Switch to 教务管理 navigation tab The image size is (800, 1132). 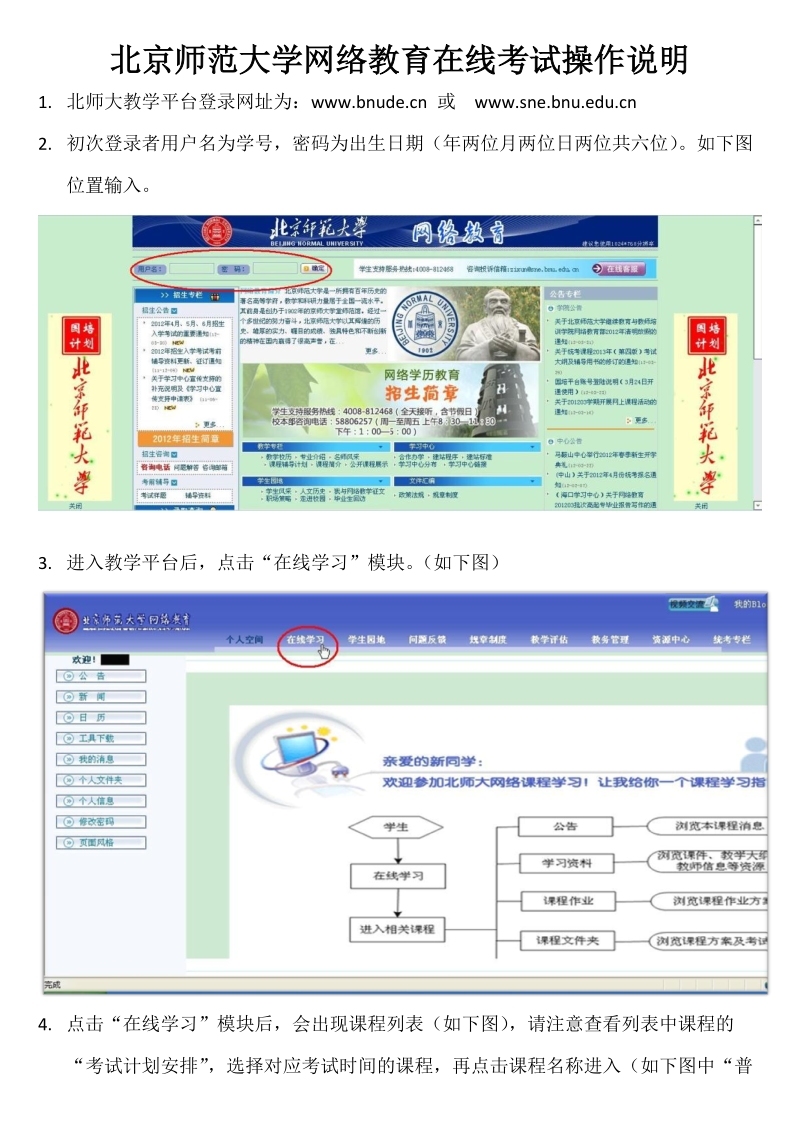(610, 640)
